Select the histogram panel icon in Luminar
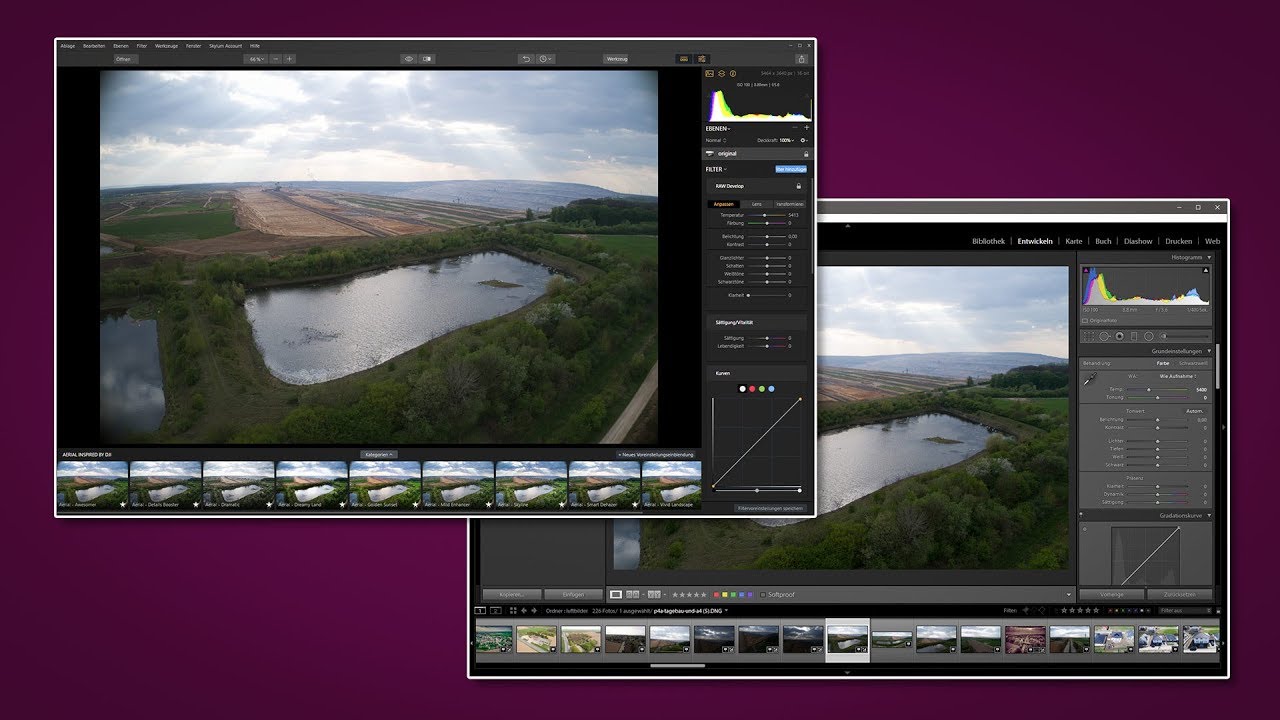1280x720 pixels. pos(709,74)
